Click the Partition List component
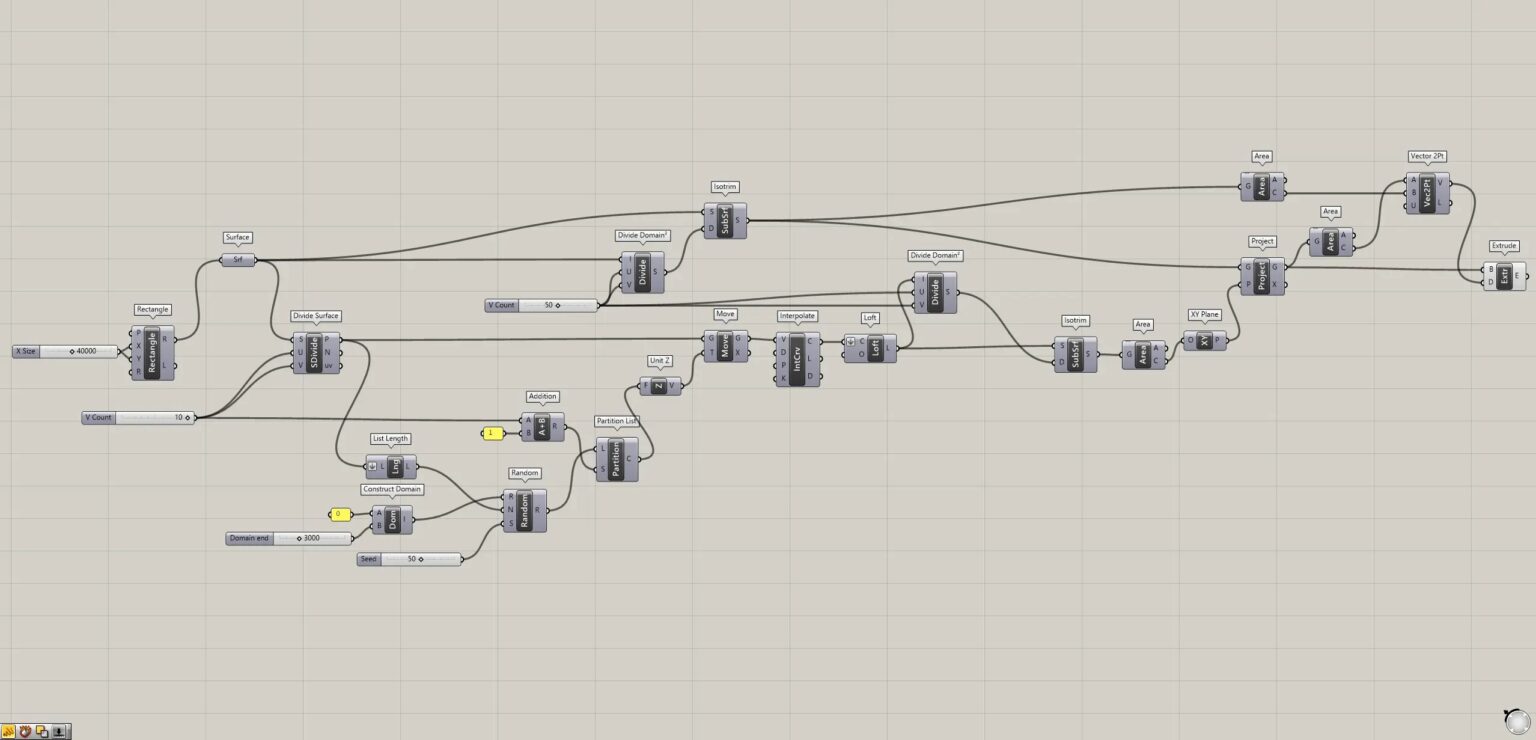Screen dimensions: 1536x740 (x=617, y=459)
